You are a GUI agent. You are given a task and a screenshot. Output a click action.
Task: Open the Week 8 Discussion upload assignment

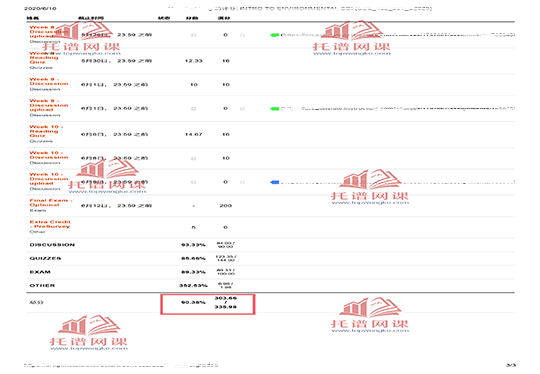click(48, 32)
